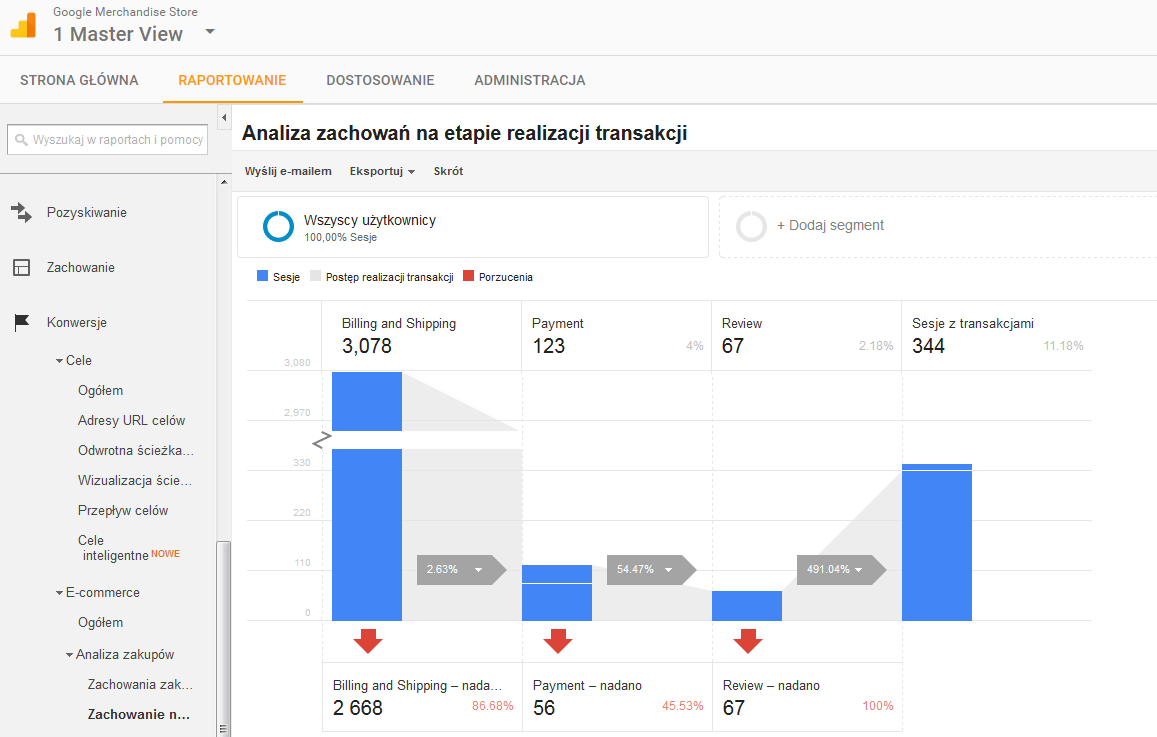Image resolution: width=1157 pixels, height=737 pixels.
Task: Open Adresy URL celów report
Action: (x=131, y=421)
